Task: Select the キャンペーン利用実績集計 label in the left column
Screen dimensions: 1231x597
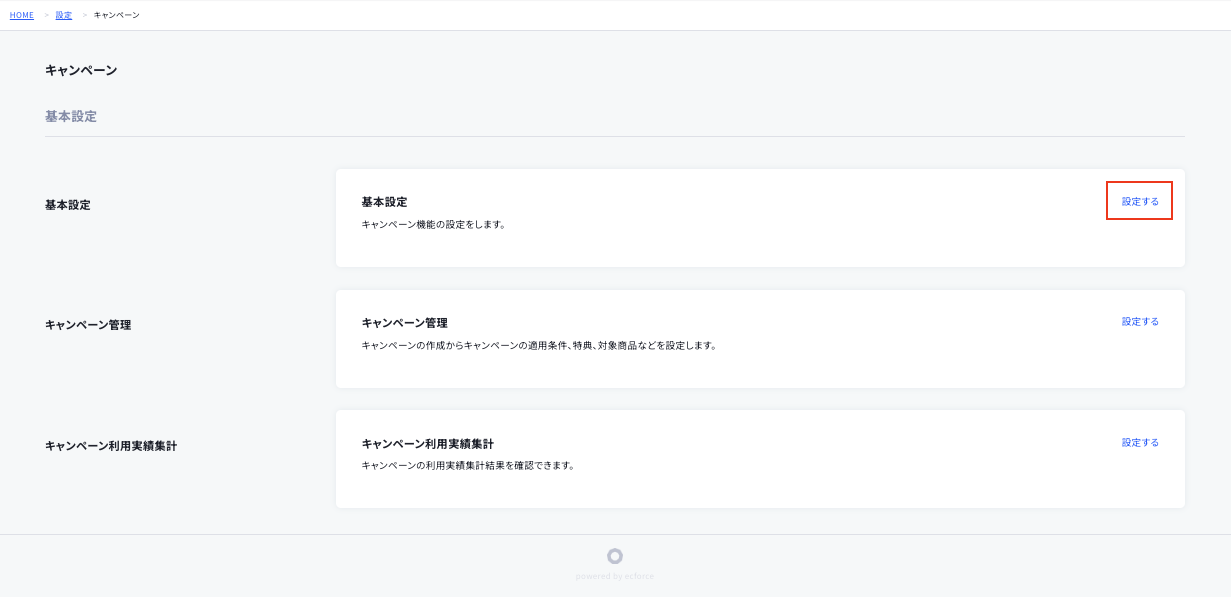Action: click(x=110, y=445)
